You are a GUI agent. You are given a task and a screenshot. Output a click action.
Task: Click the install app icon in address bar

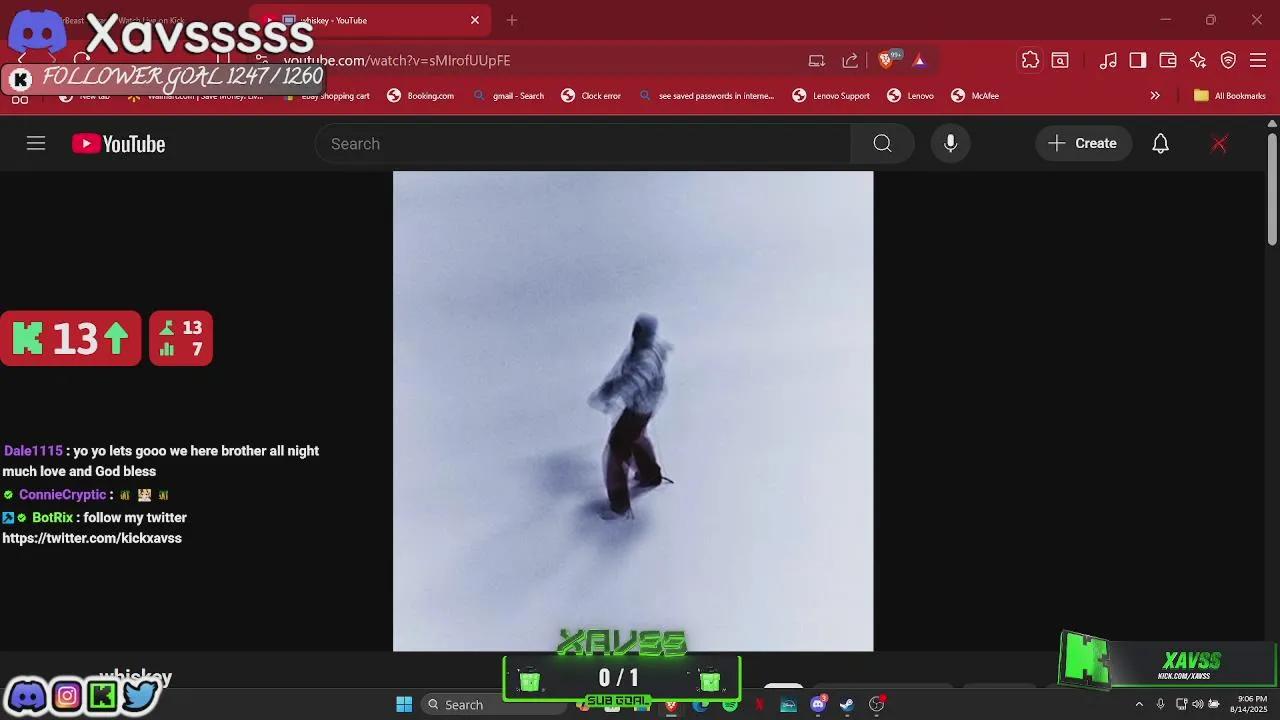(817, 61)
